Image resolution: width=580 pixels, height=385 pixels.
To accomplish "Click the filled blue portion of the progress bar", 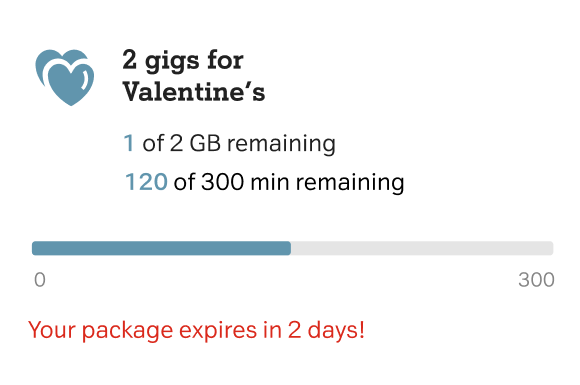I will [x=161, y=248].
